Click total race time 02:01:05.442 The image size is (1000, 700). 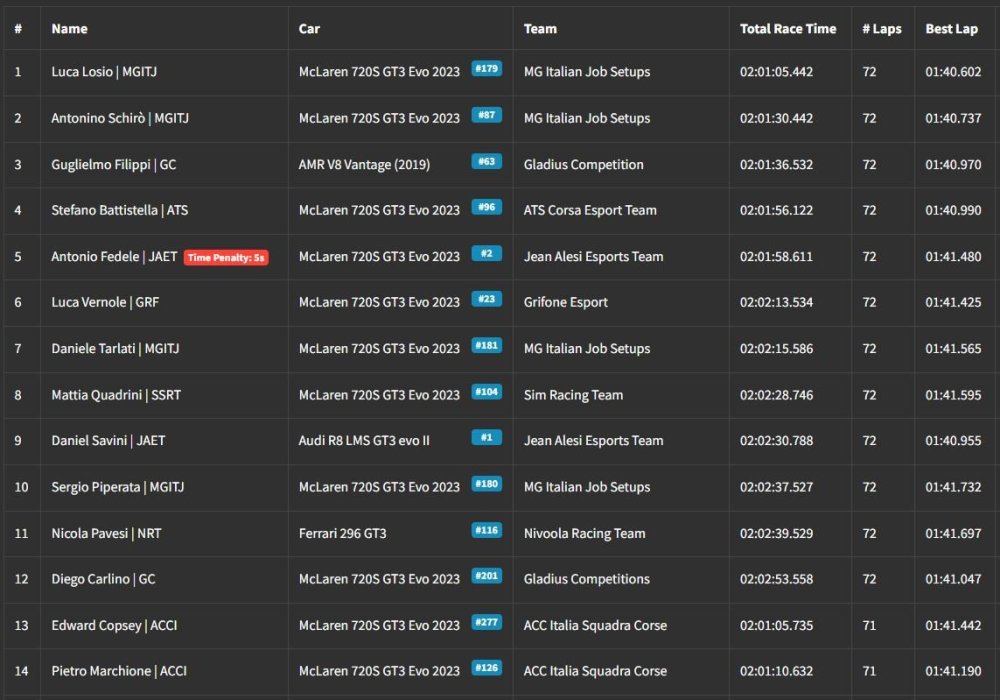[x=776, y=72]
